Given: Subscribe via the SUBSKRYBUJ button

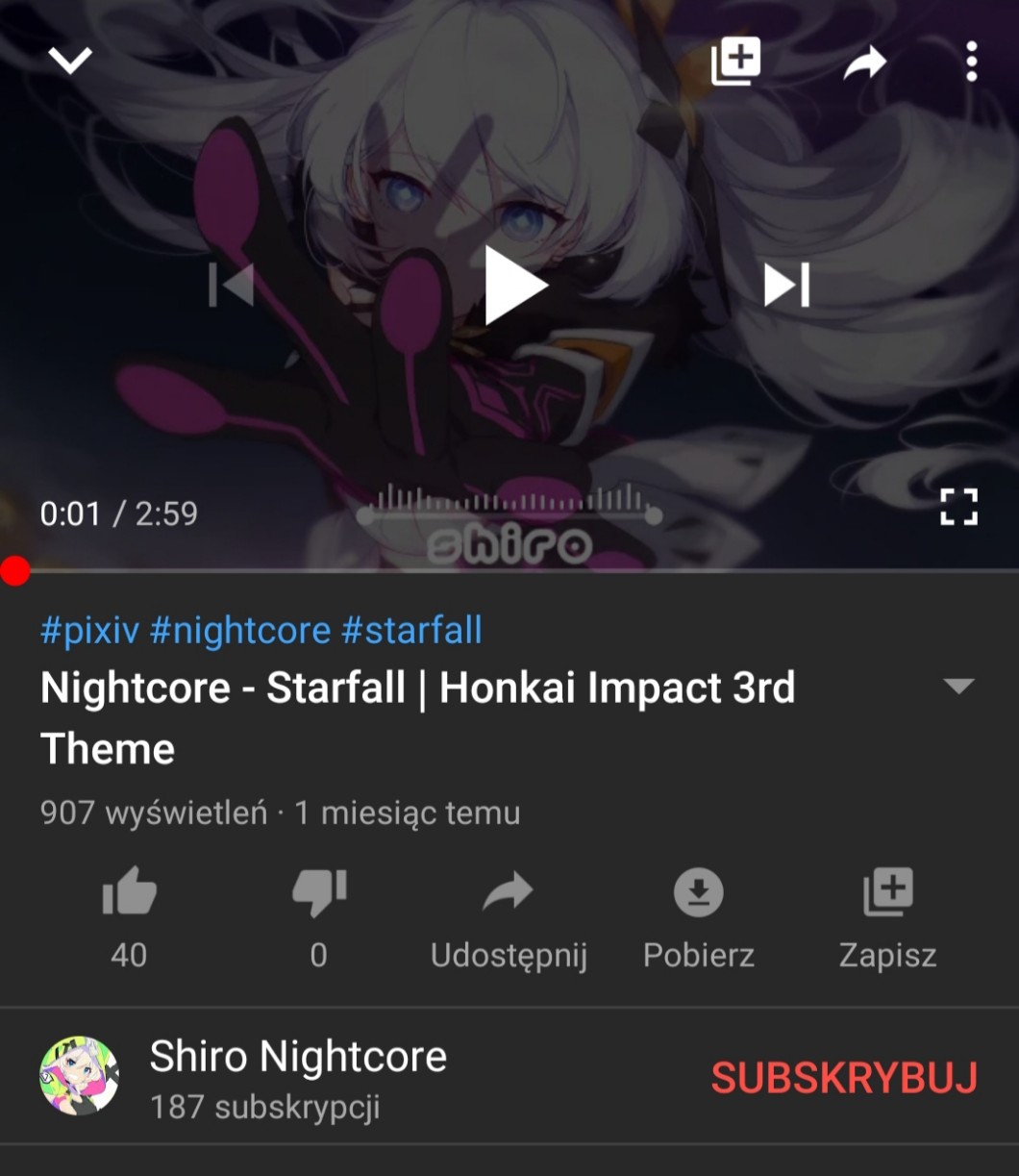Looking at the screenshot, I should 844,1078.
